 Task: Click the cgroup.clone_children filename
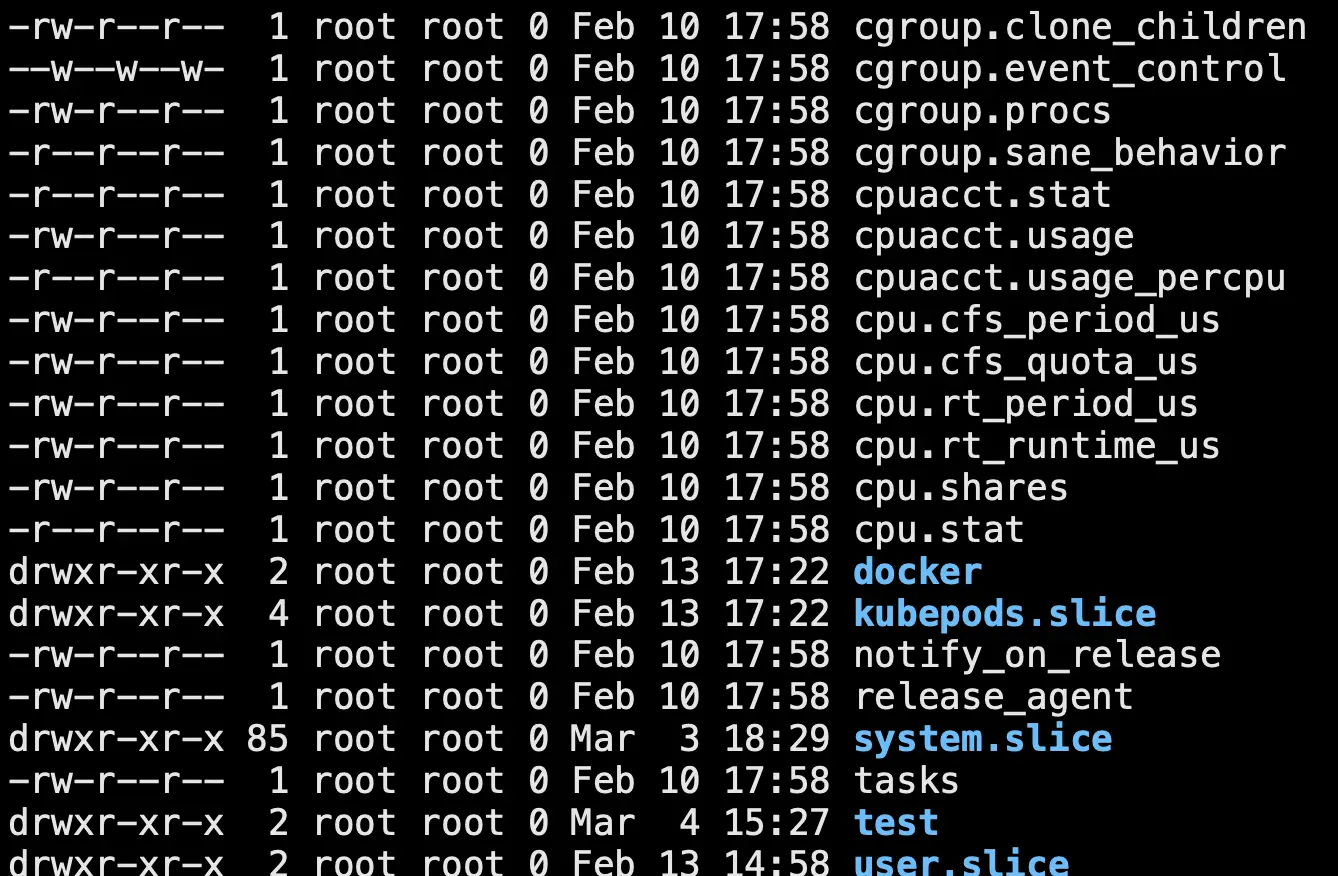click(x=1080, y=28)
